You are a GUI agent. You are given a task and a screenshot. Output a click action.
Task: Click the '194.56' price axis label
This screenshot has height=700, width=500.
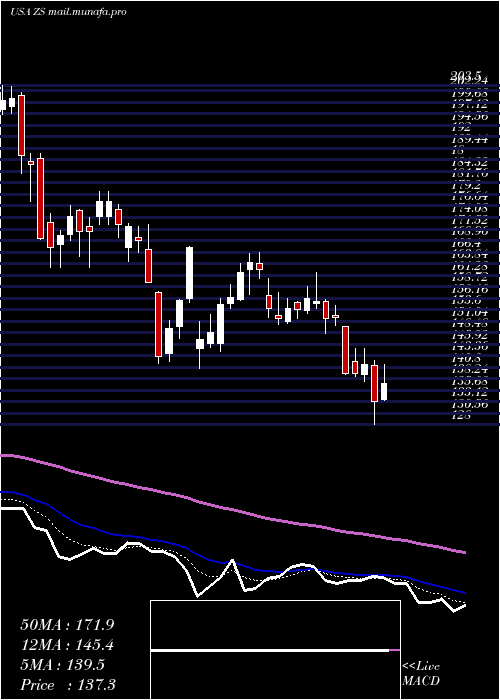click(x=470, y=117)
